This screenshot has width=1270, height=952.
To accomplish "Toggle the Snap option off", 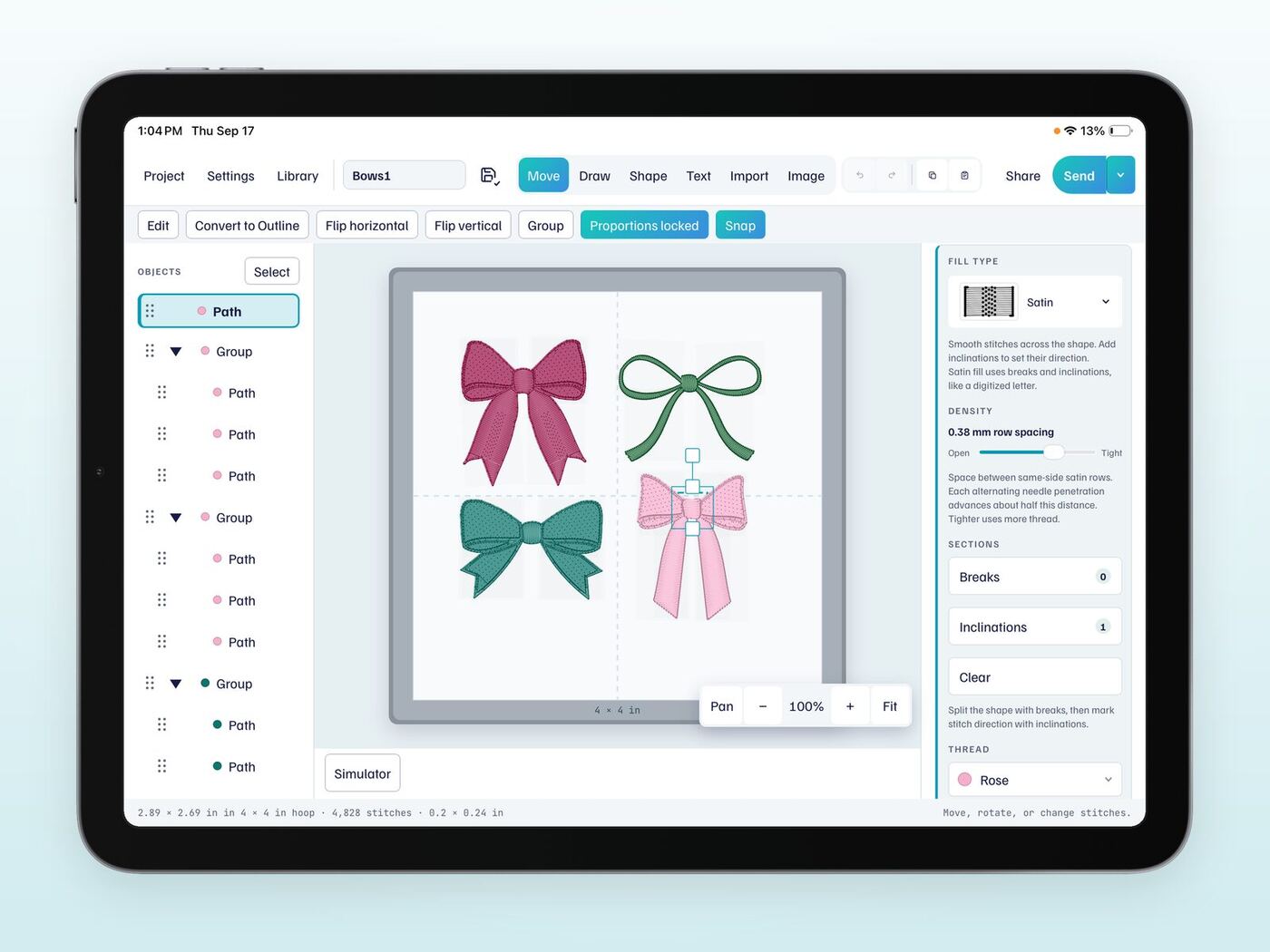I will tap(740, 226).
